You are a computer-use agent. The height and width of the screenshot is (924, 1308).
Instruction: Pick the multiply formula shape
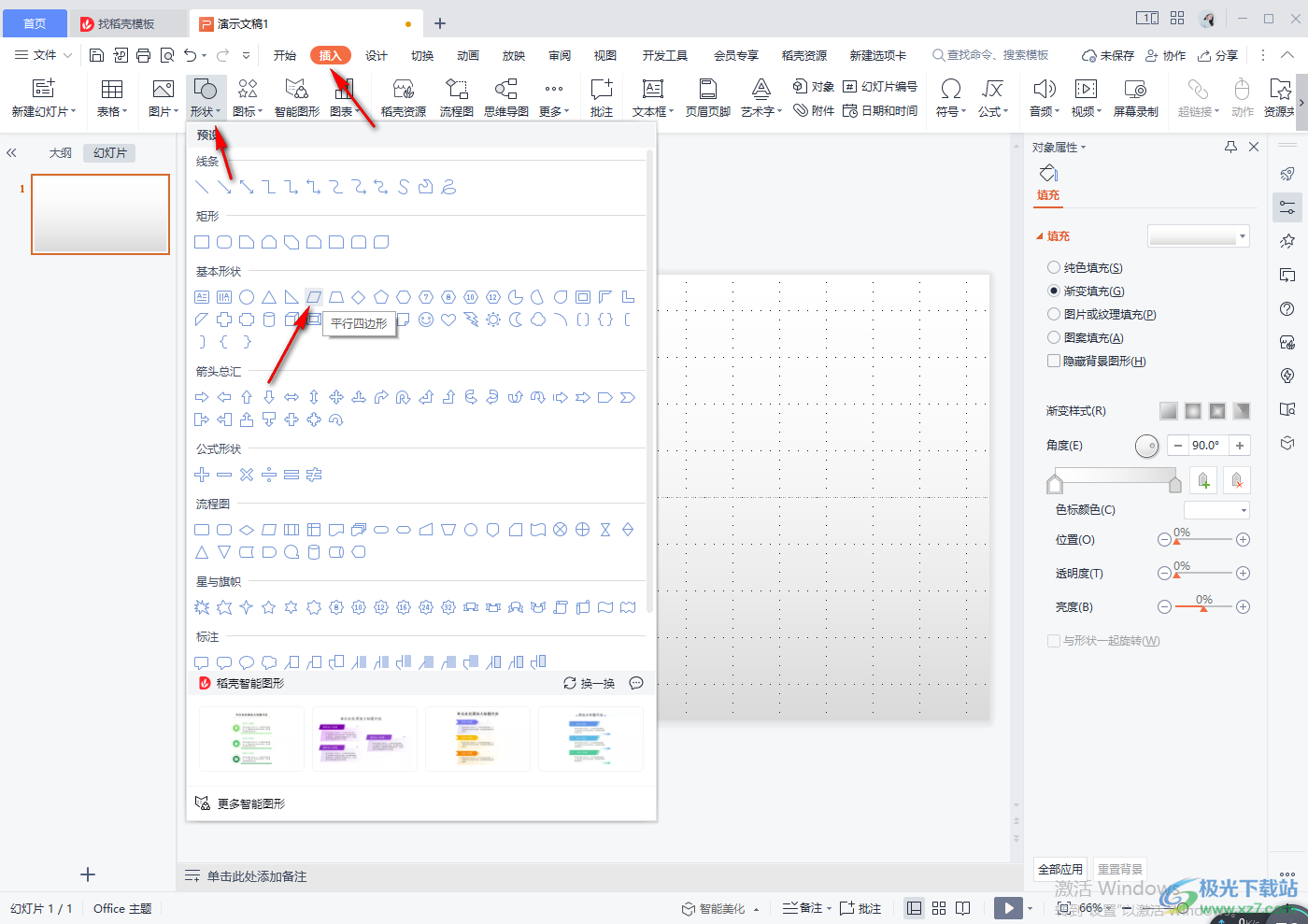[x=247, y=475]
